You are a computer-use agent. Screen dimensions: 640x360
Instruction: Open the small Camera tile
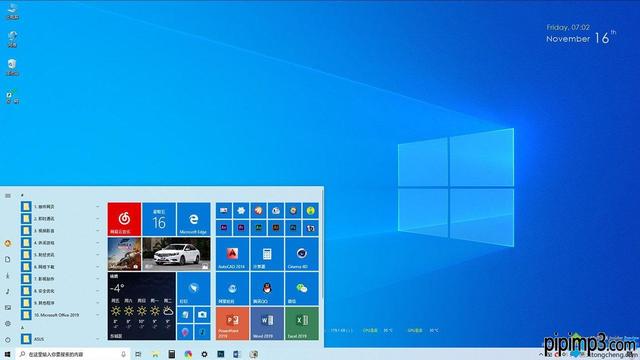202,315
